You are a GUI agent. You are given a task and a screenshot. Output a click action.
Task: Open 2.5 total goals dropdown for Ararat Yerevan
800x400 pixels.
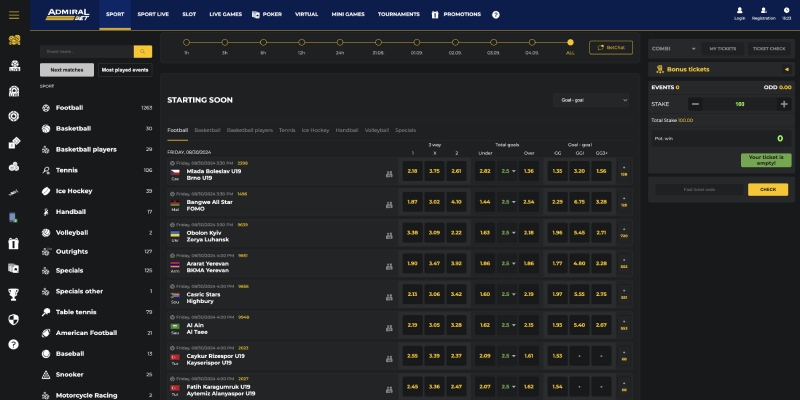(x=508, y=264)
